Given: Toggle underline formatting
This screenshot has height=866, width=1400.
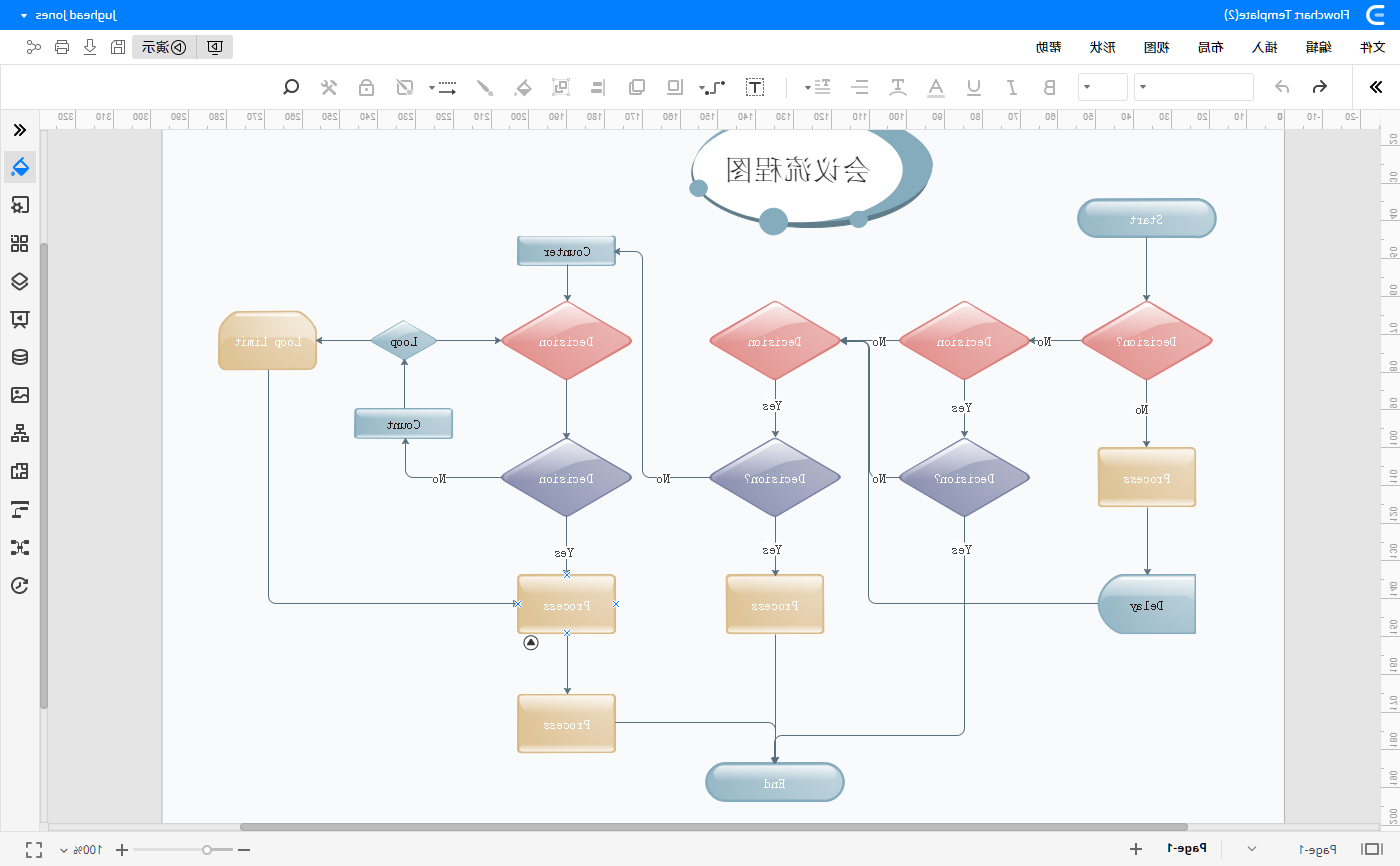Looking at the screenshot, I should point(974,87).
